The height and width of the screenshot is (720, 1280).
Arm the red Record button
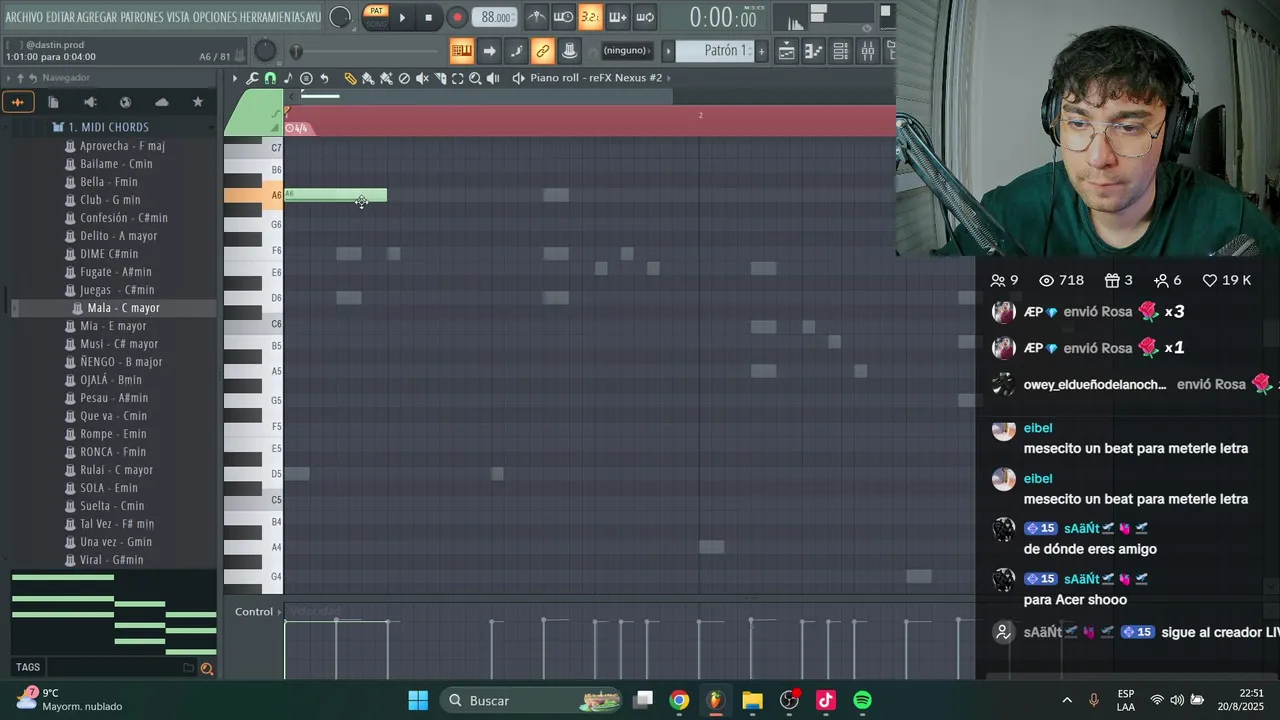coord(457,17)
